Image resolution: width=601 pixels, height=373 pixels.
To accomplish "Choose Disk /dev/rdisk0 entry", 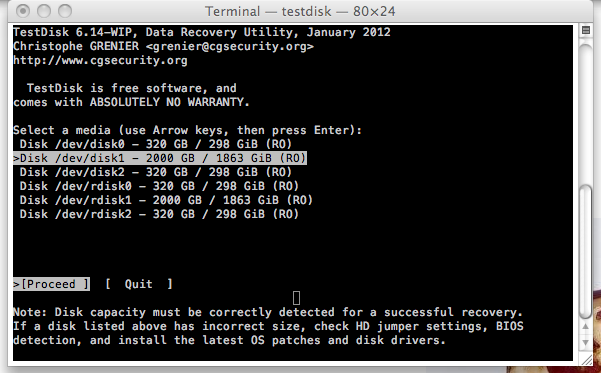I will click(x=159, y=186).
